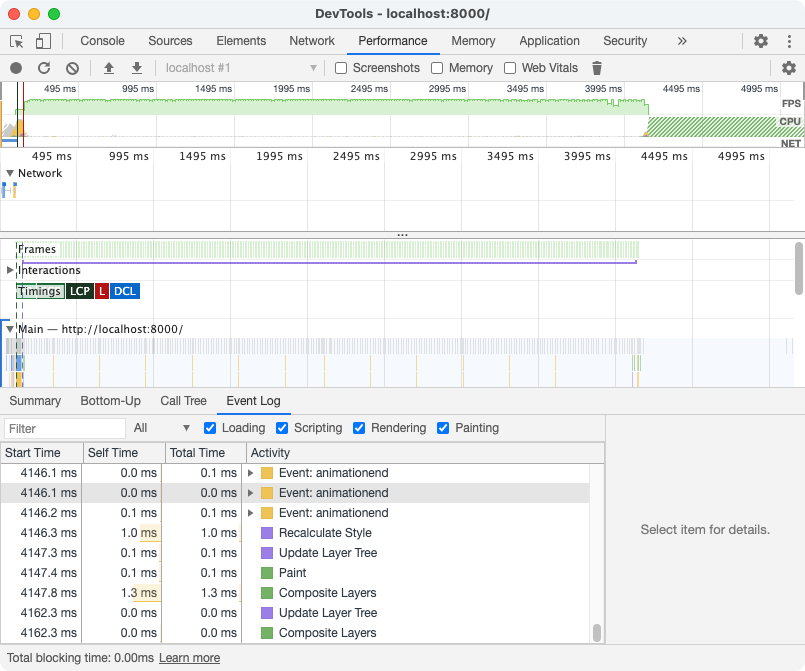Viewport: 805px width, 671px height.
Task: Expand the Interactions section
Action: click(9, 270)
